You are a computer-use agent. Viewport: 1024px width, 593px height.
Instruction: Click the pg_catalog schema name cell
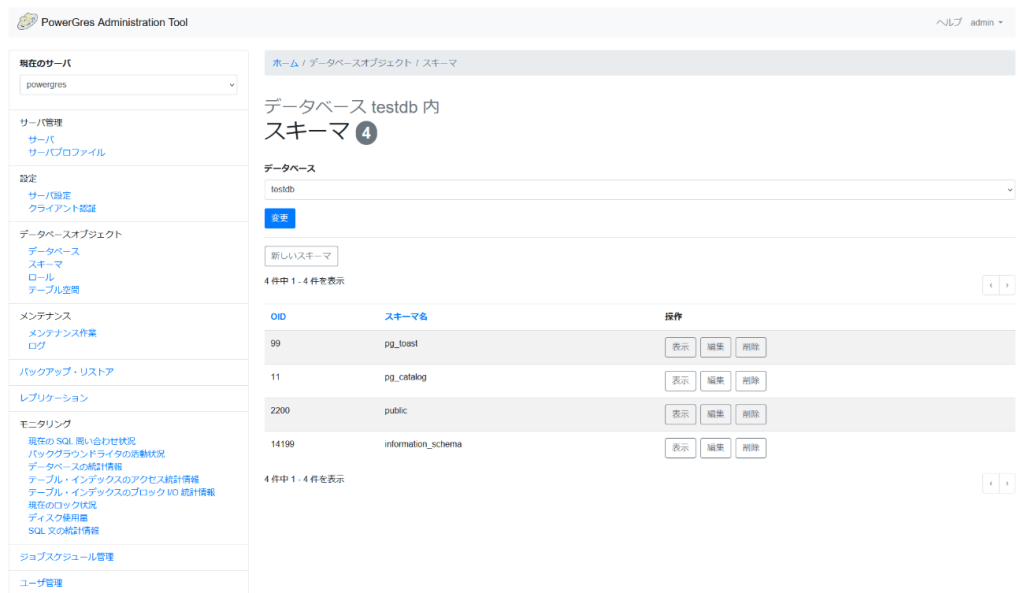point(405,377)
